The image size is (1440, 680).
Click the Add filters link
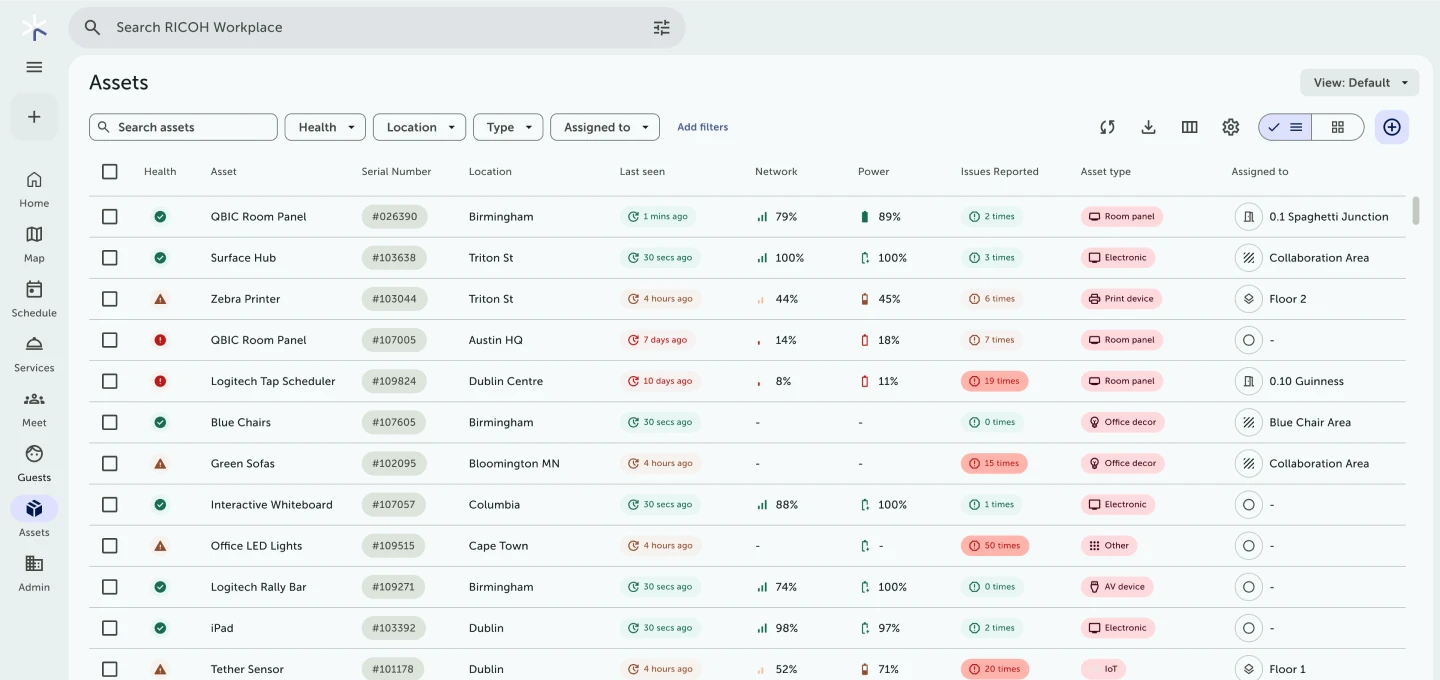coord(702,127)
